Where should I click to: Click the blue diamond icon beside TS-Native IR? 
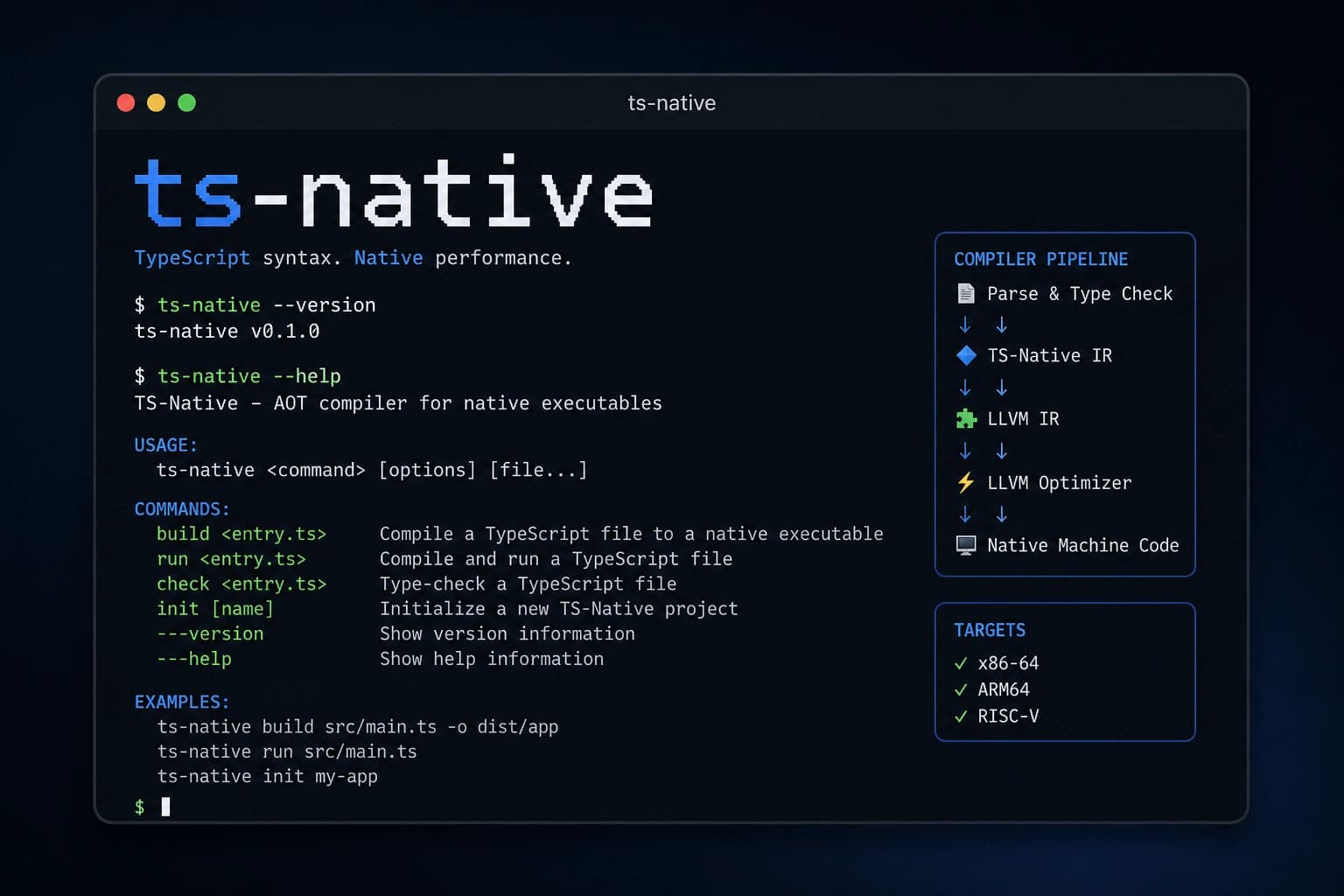pos(966,355)
